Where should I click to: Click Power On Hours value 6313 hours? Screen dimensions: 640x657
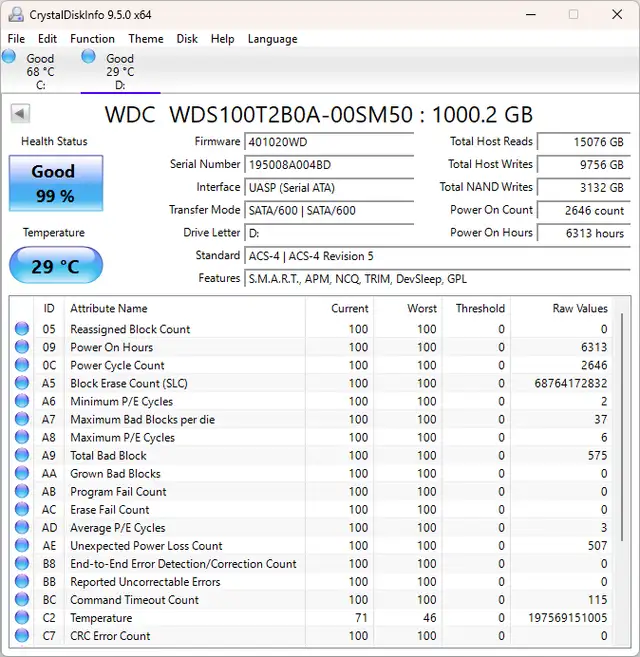[584, 233]
